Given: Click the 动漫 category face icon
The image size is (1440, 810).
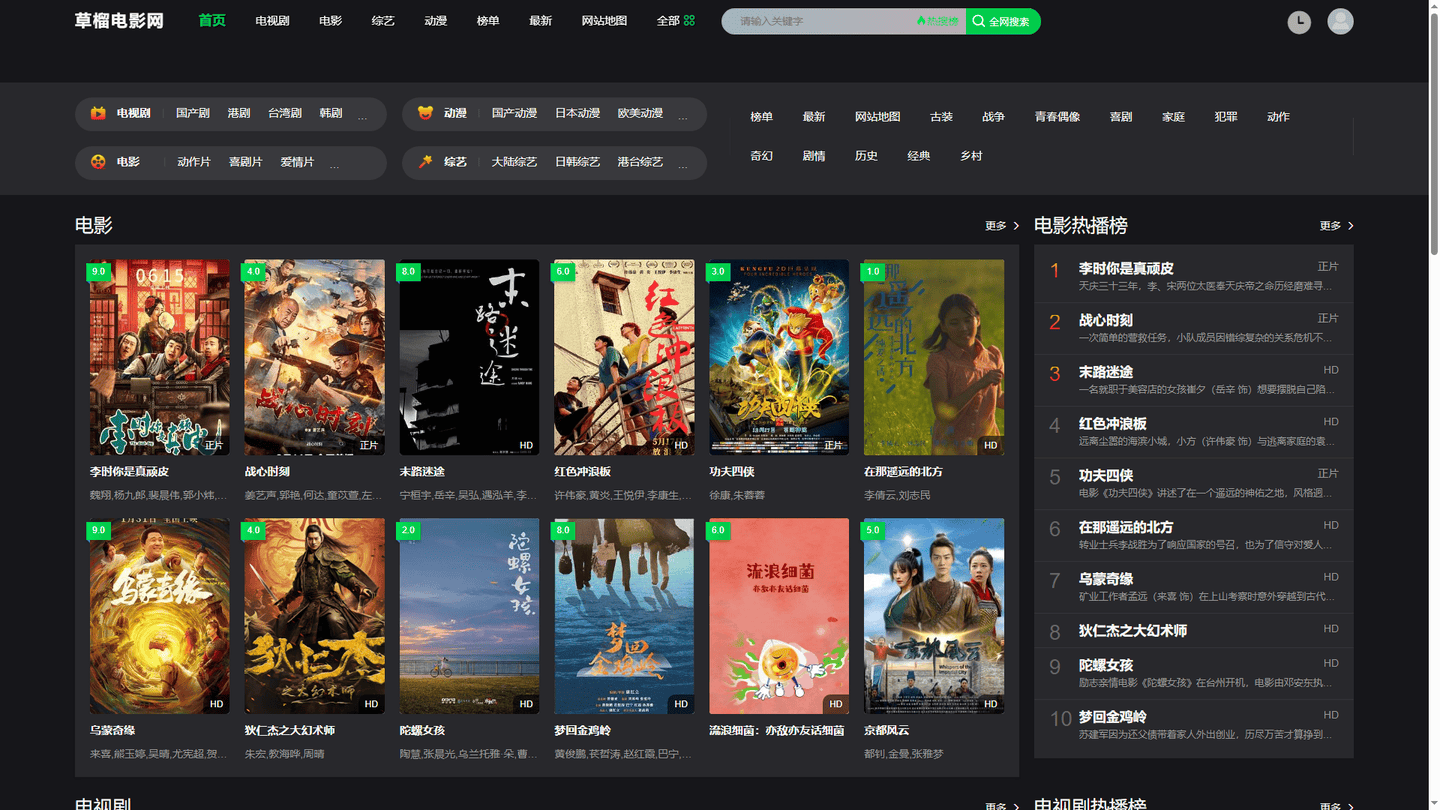Looking at the screenshot, I should tap(425, 113).
